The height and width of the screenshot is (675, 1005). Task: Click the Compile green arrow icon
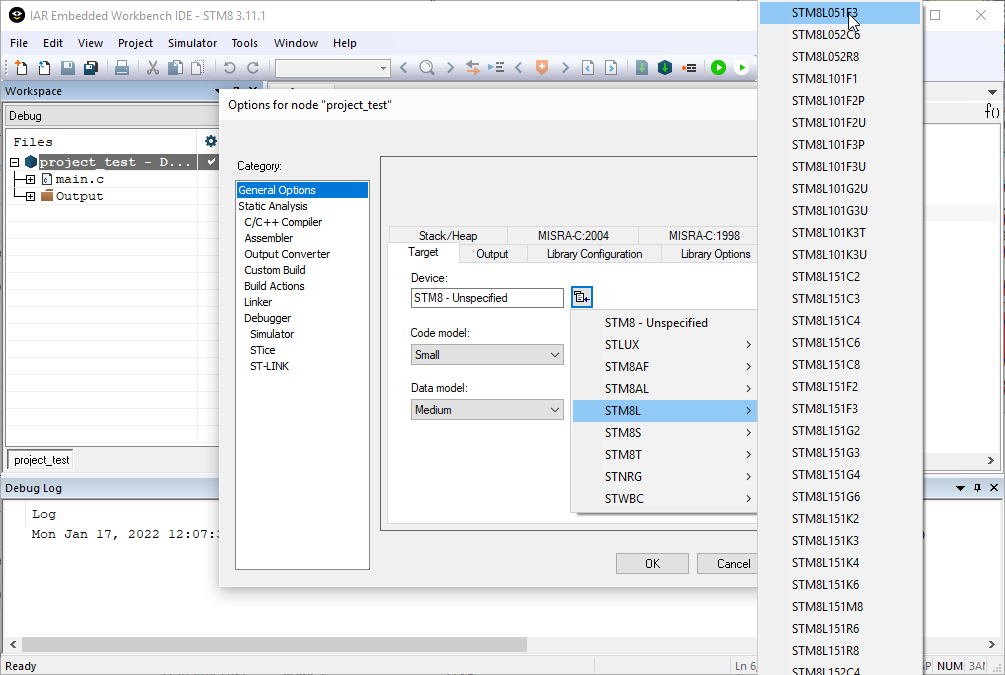[642, 67]
